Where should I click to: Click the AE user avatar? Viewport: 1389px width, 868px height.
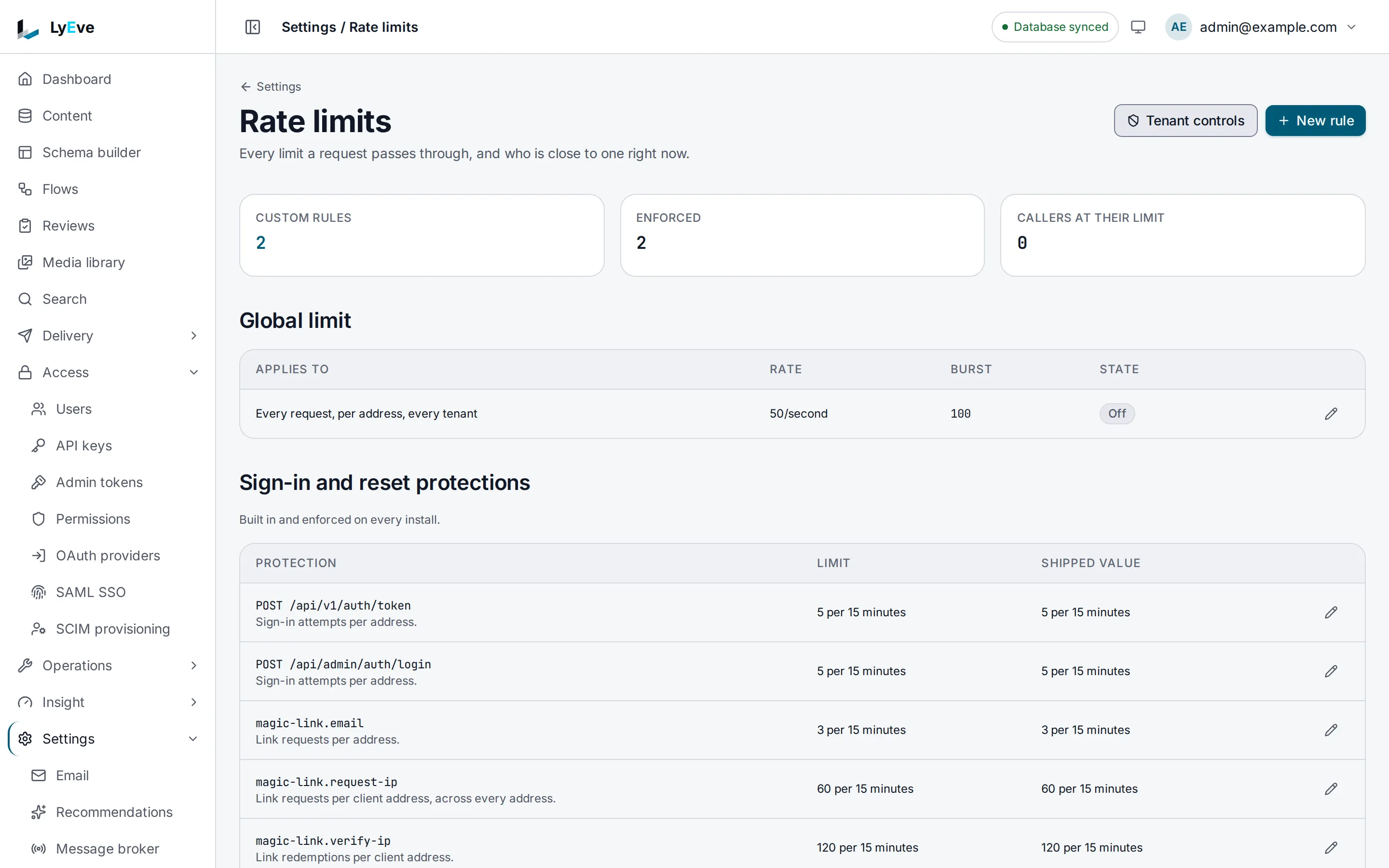(1178, 27)
